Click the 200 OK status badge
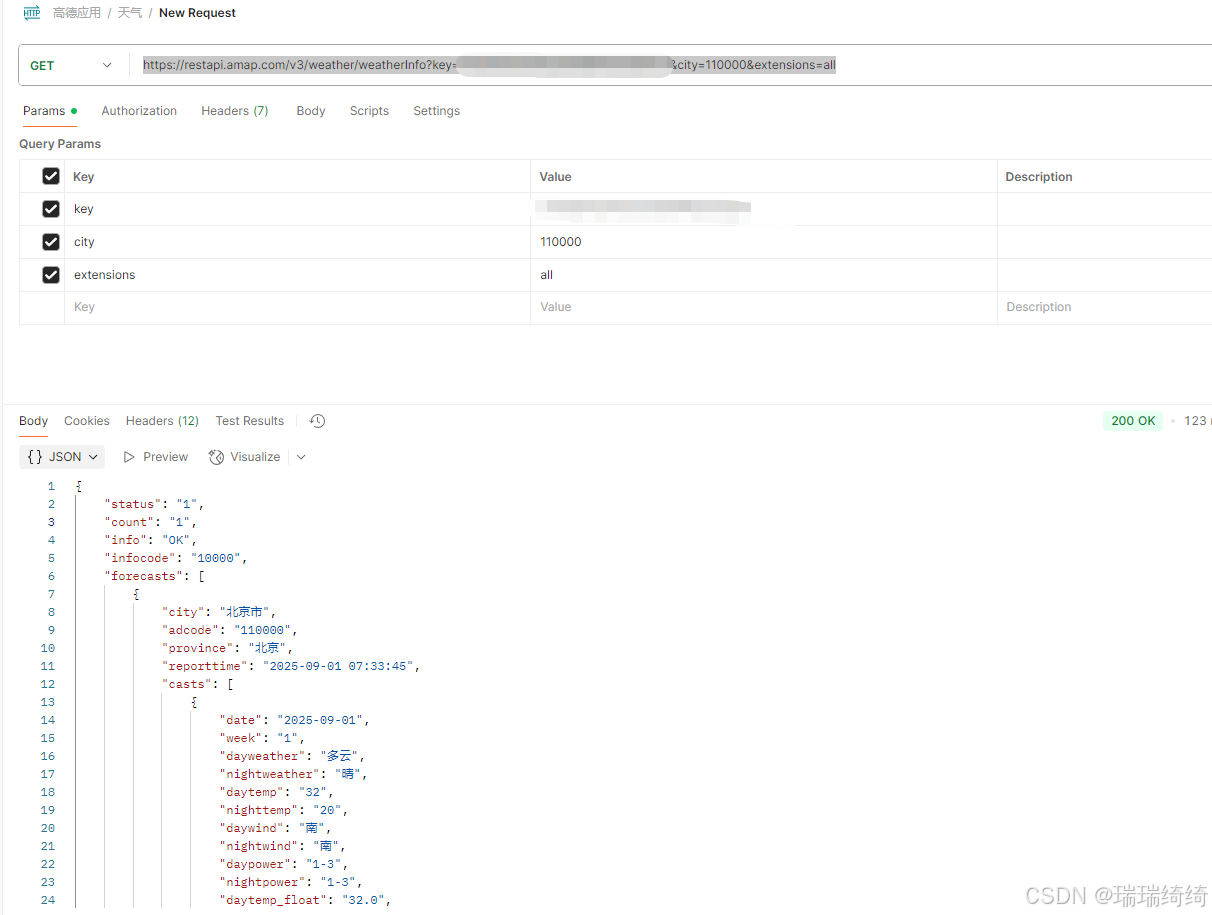The image size is (1212, 915). 1133,421
